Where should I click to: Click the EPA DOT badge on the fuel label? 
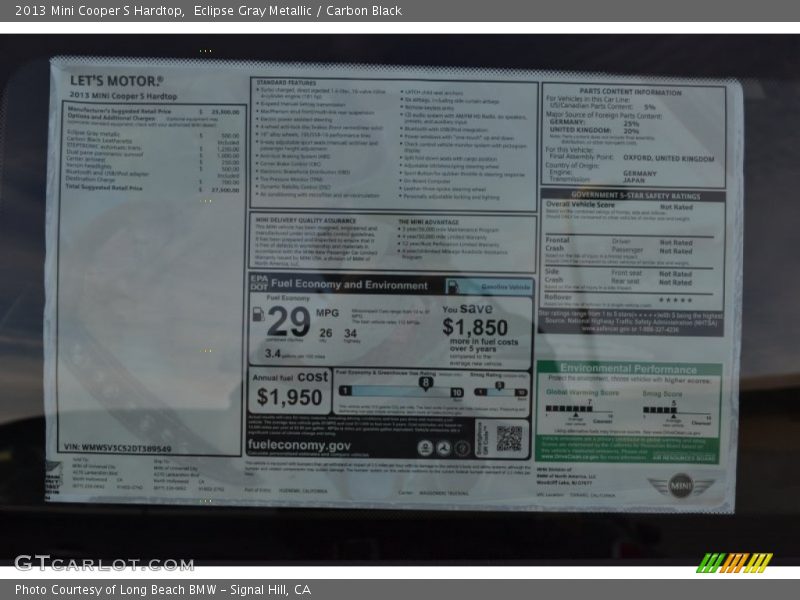pyautogui.click(x=259, y=282)
